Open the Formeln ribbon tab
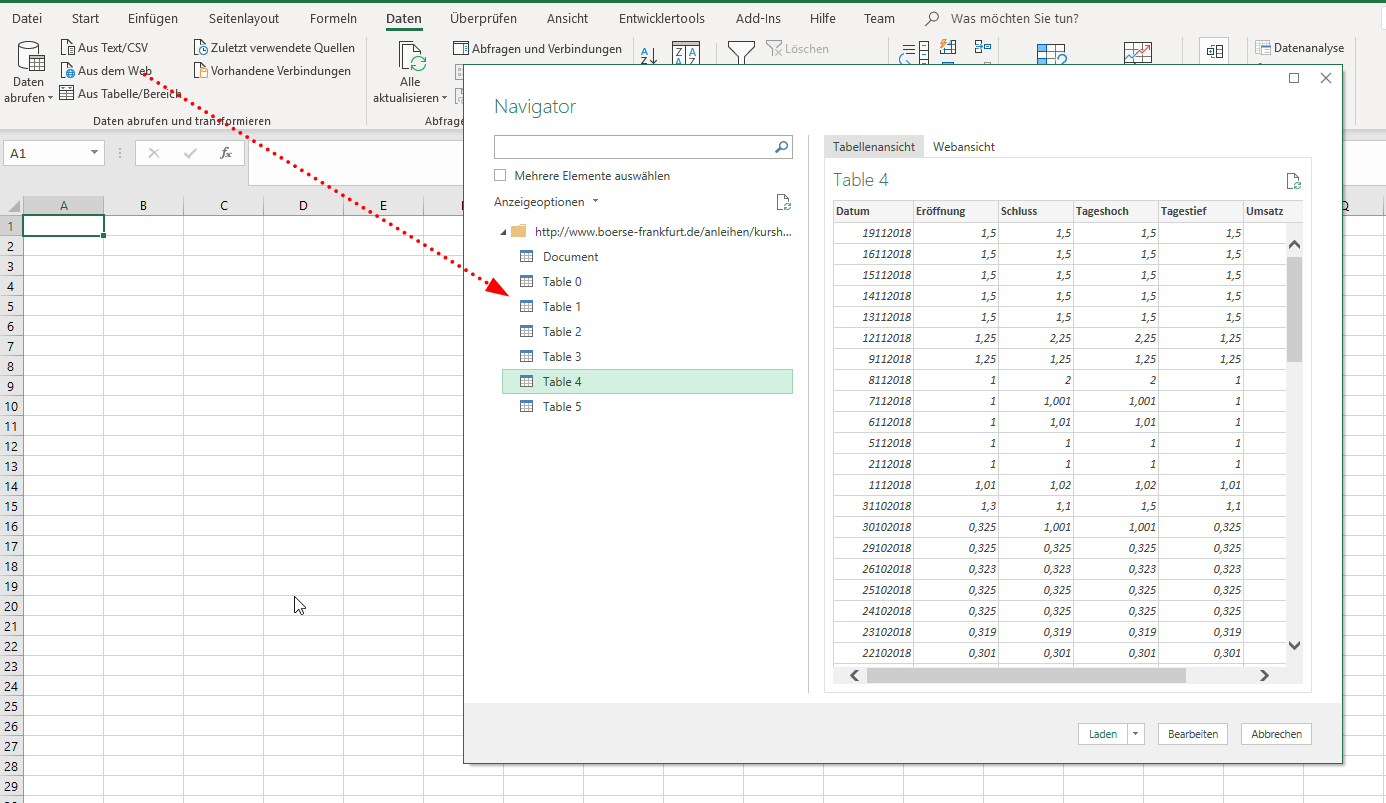Image resolution: width=1386 pixels, height=803 pixels. click(x=333, y=19)
